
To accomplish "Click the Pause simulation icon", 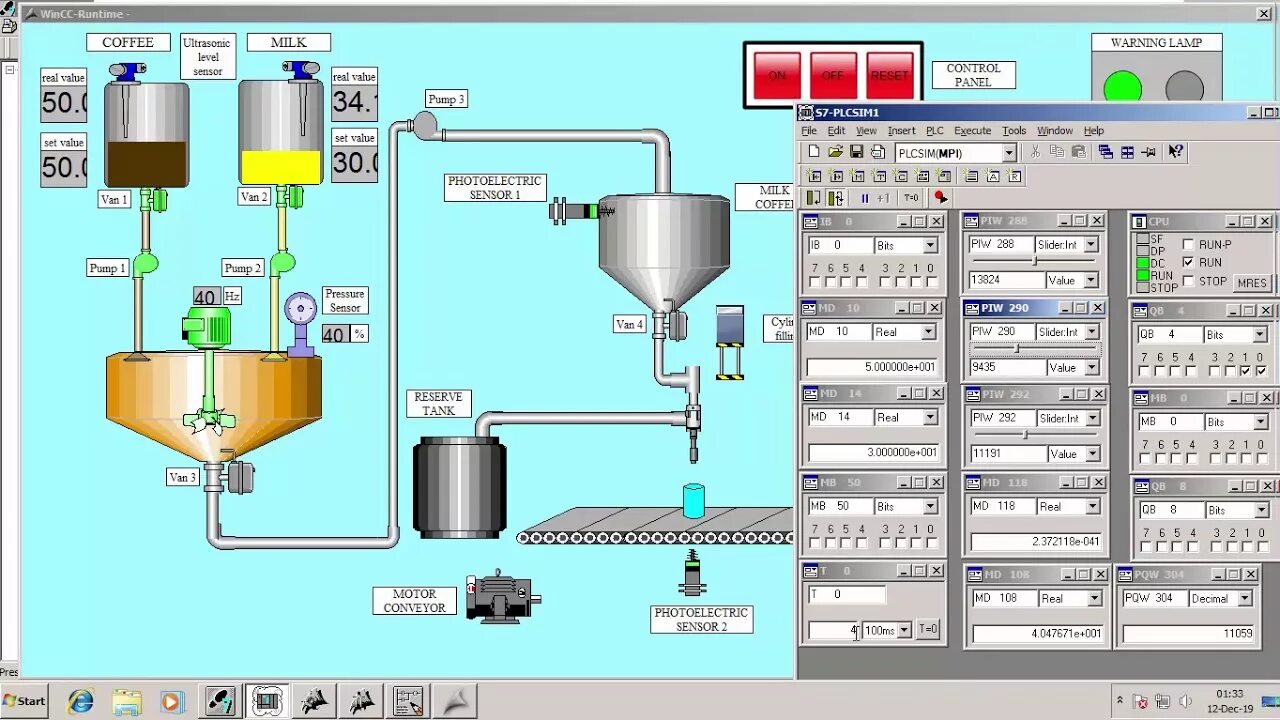I will [865, 198].
